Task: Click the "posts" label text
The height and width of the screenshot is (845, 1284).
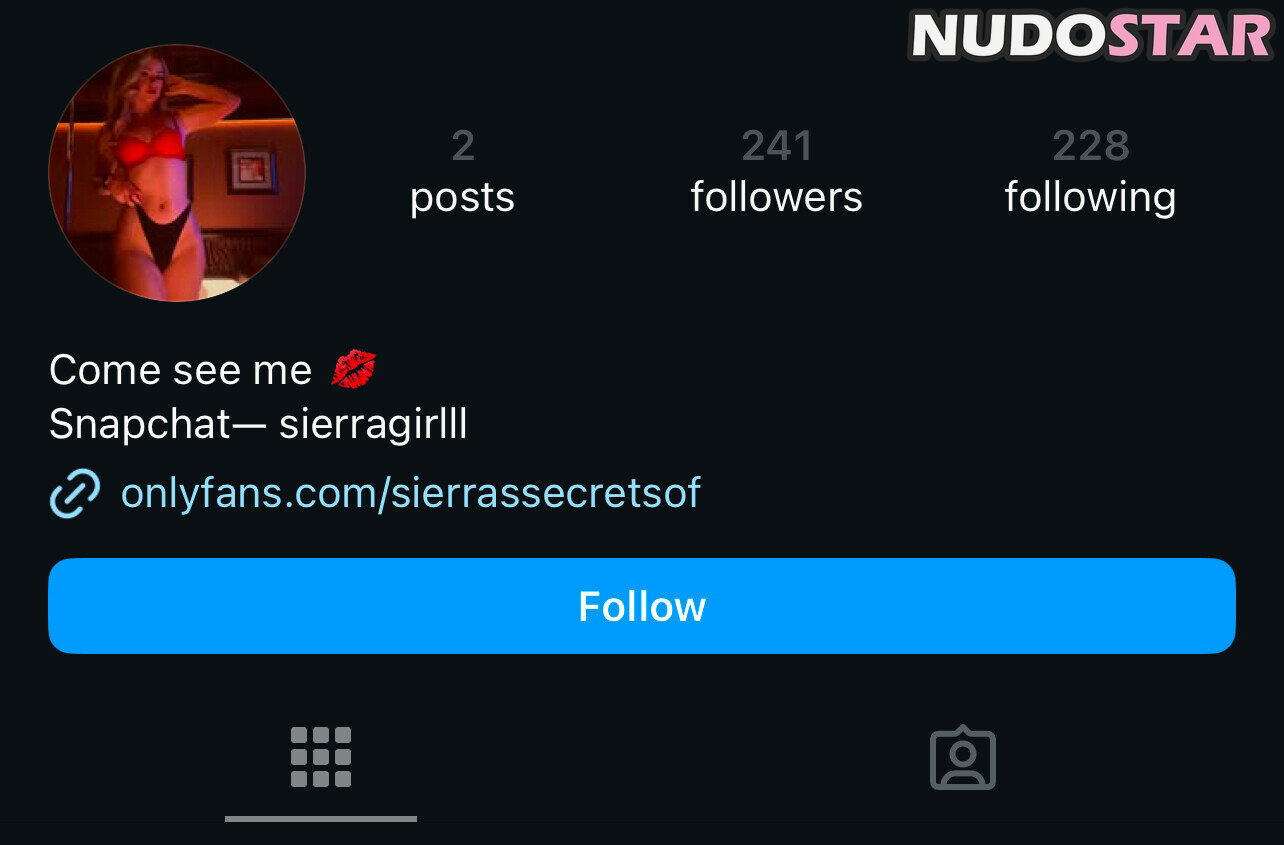Action: click(x=462, y=198)
